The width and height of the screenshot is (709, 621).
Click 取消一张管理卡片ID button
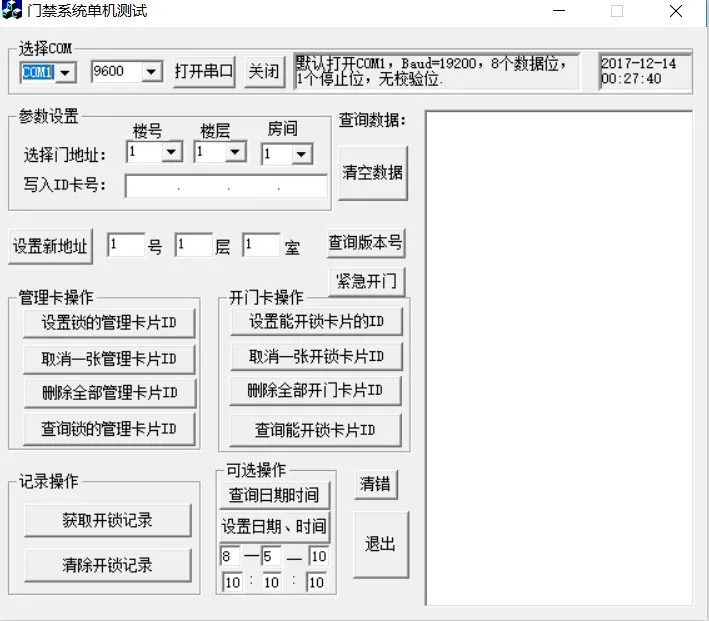[109, 359]
